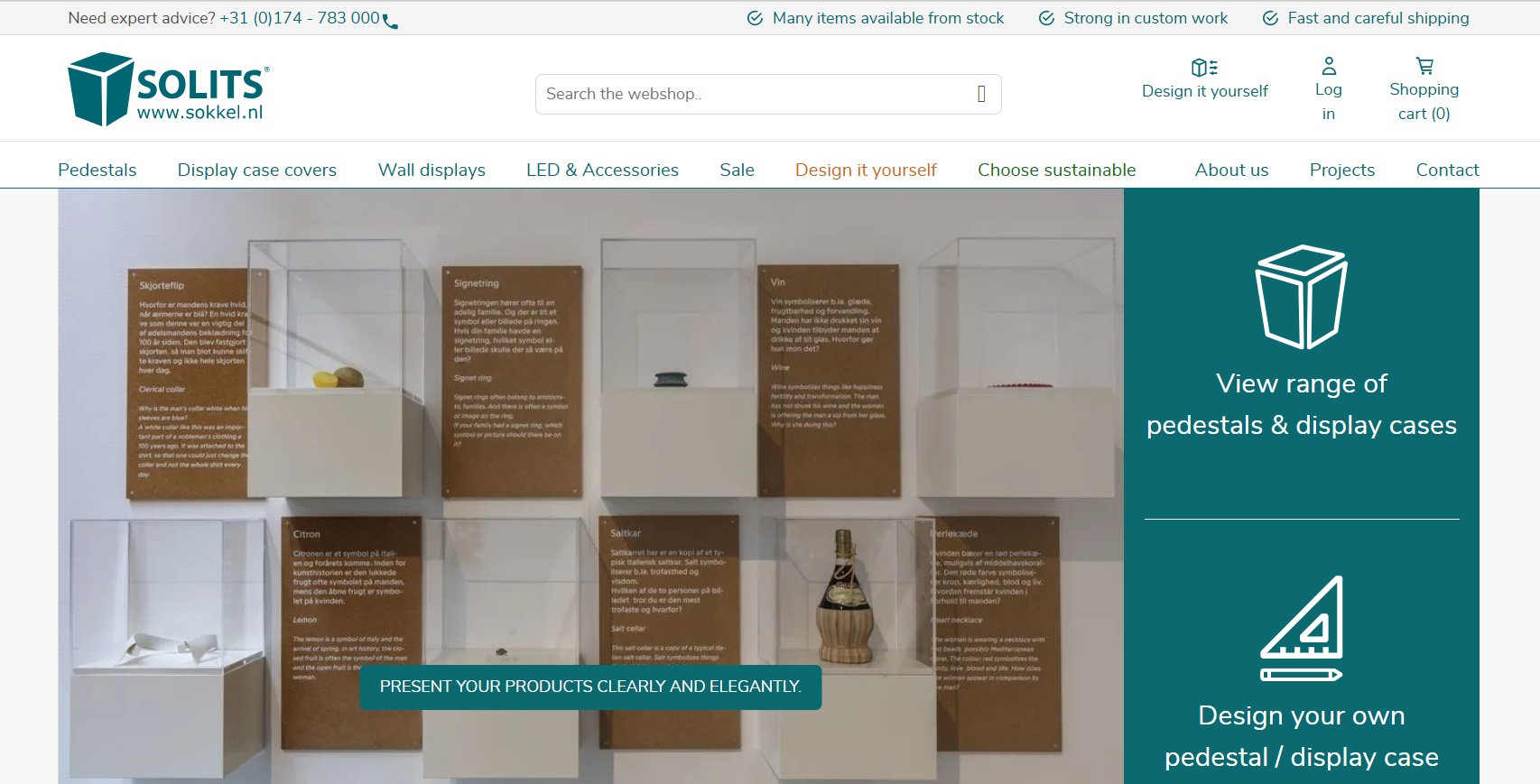The image size is (1540, 784).
Task: Click the Present your products banner button
Action: [590, 687]
